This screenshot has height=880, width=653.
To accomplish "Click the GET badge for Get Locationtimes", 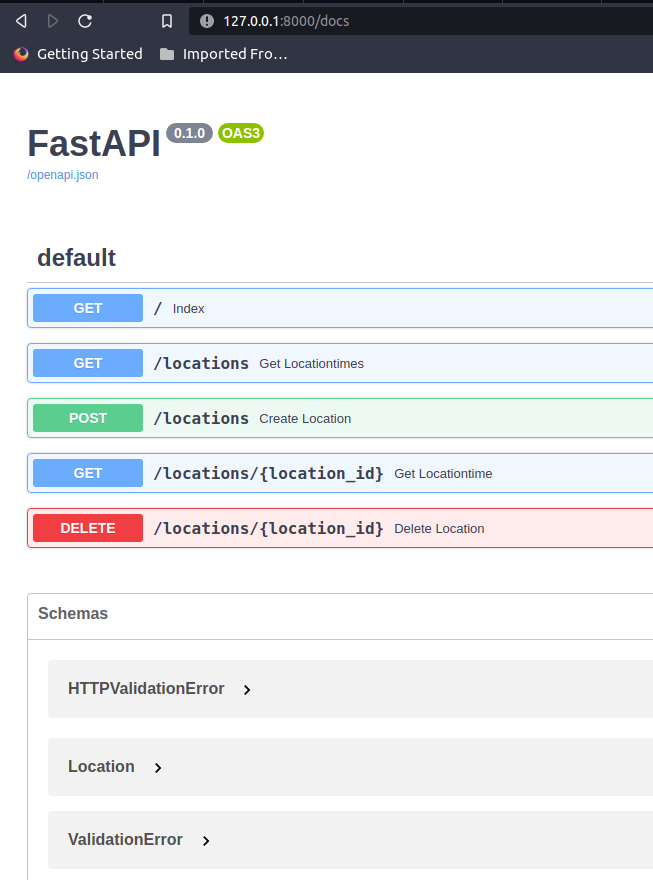I will tap(88, 363).
